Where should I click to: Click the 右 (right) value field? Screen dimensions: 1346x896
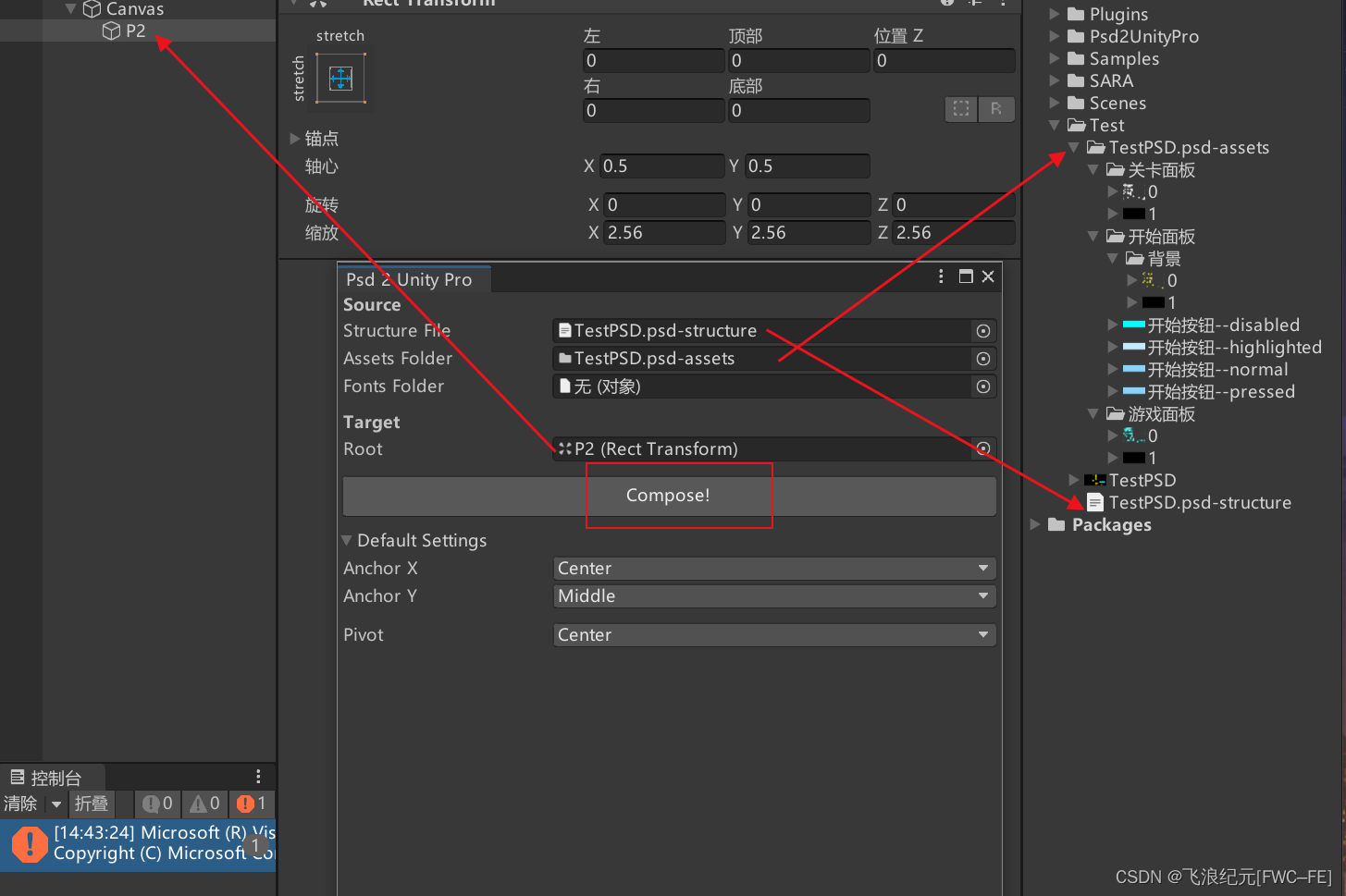[x=654, y=111]
